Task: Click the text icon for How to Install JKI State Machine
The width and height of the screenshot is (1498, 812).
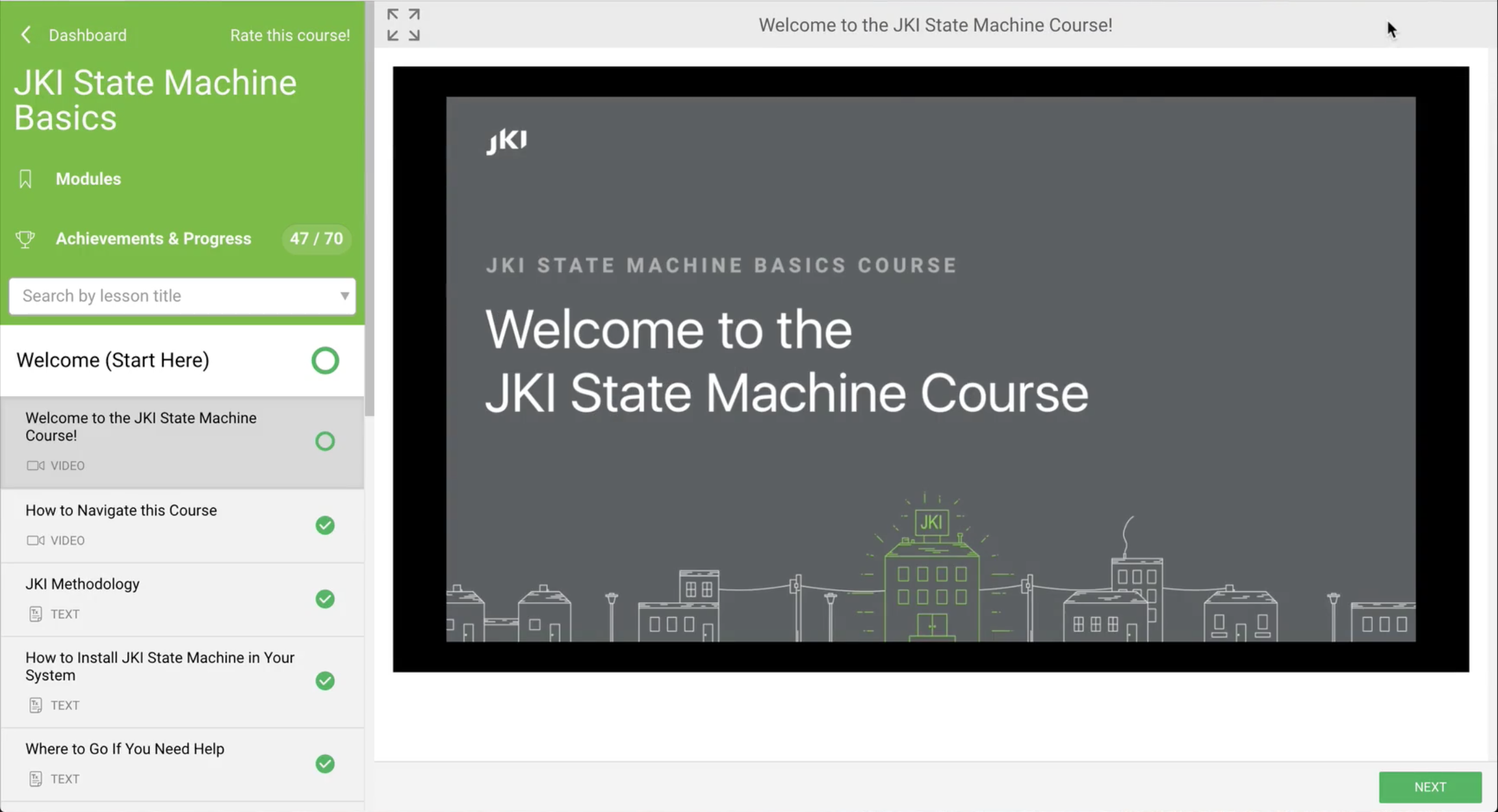Action: [34, 705]
